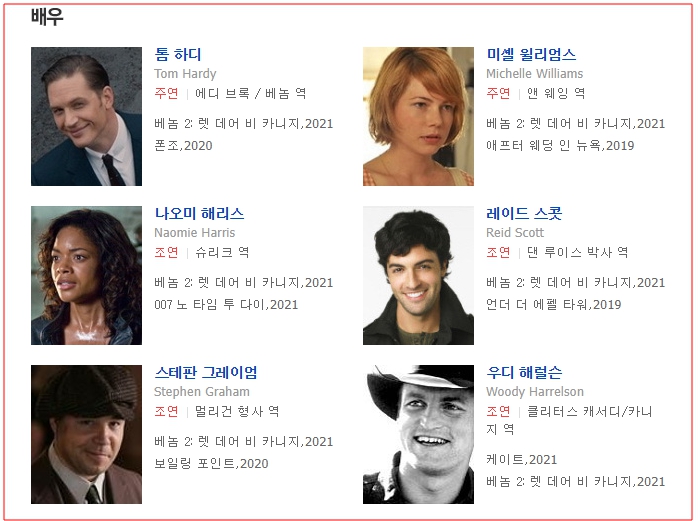
Task: Open the 스테판 그레이엄 name link
Action: click(x=206, y=372)
